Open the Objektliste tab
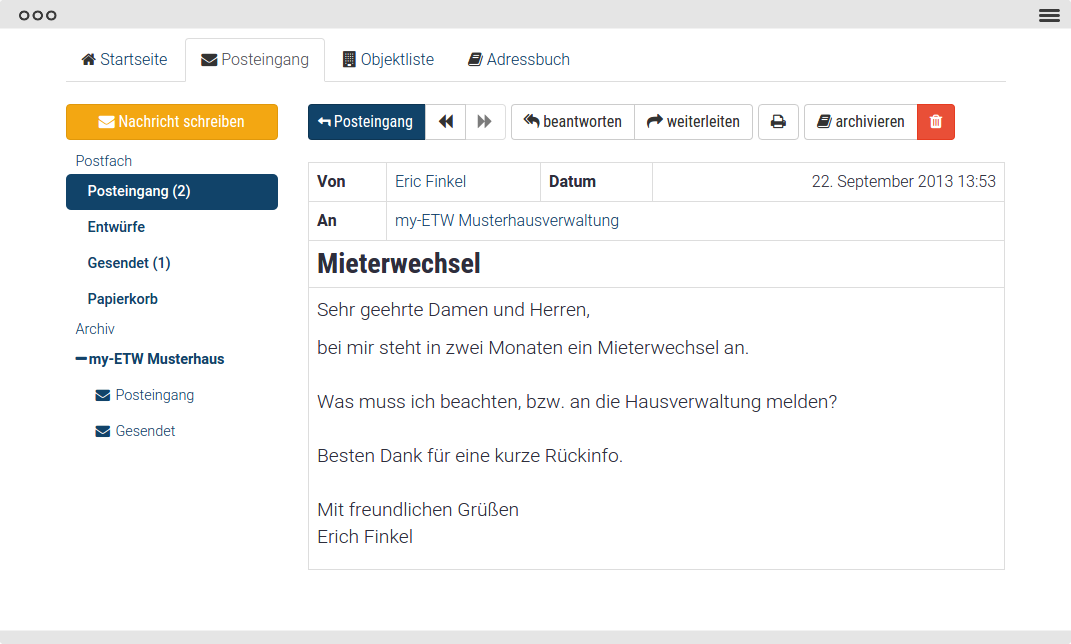 (388, 60)
